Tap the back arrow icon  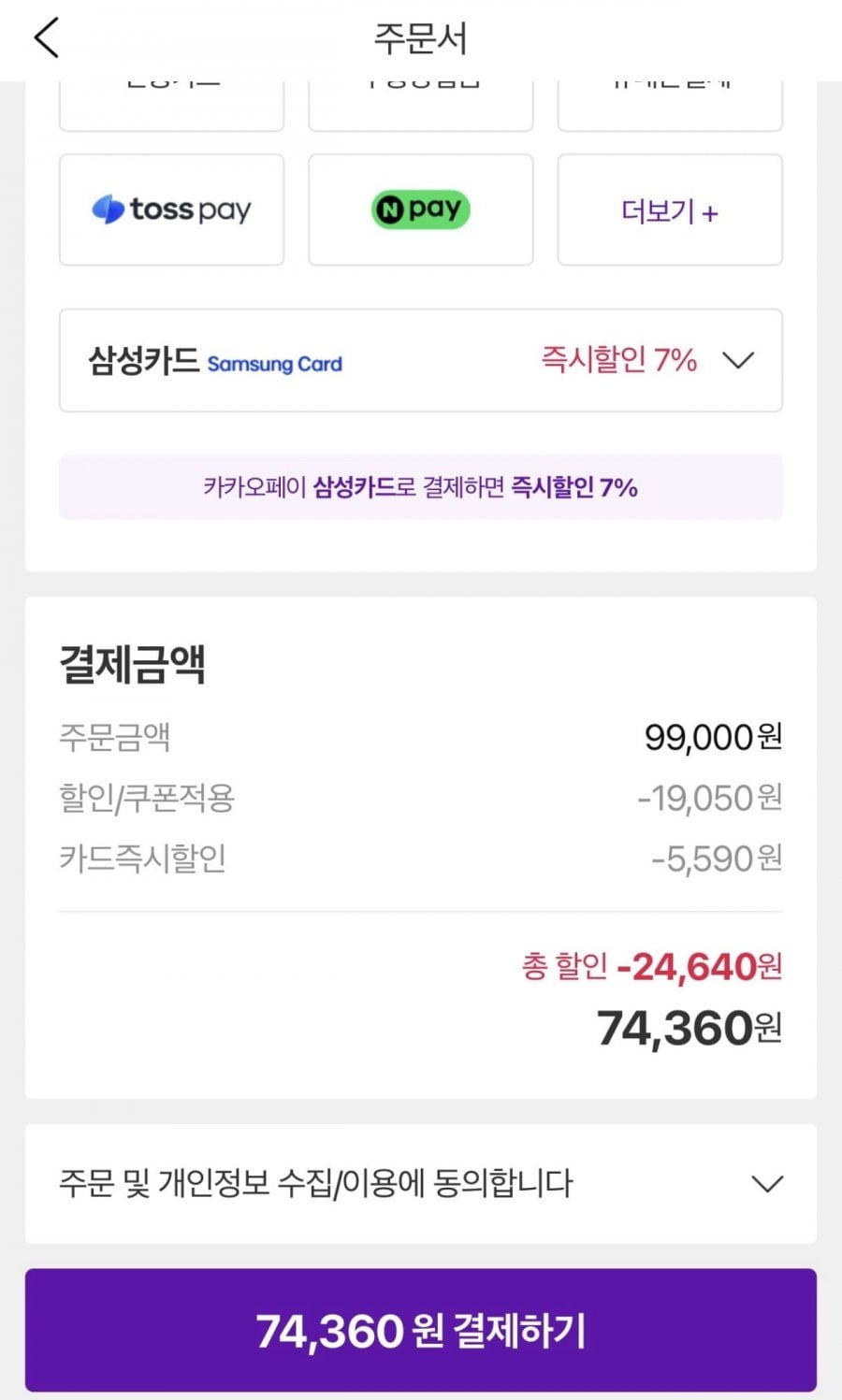coord(47,39)
